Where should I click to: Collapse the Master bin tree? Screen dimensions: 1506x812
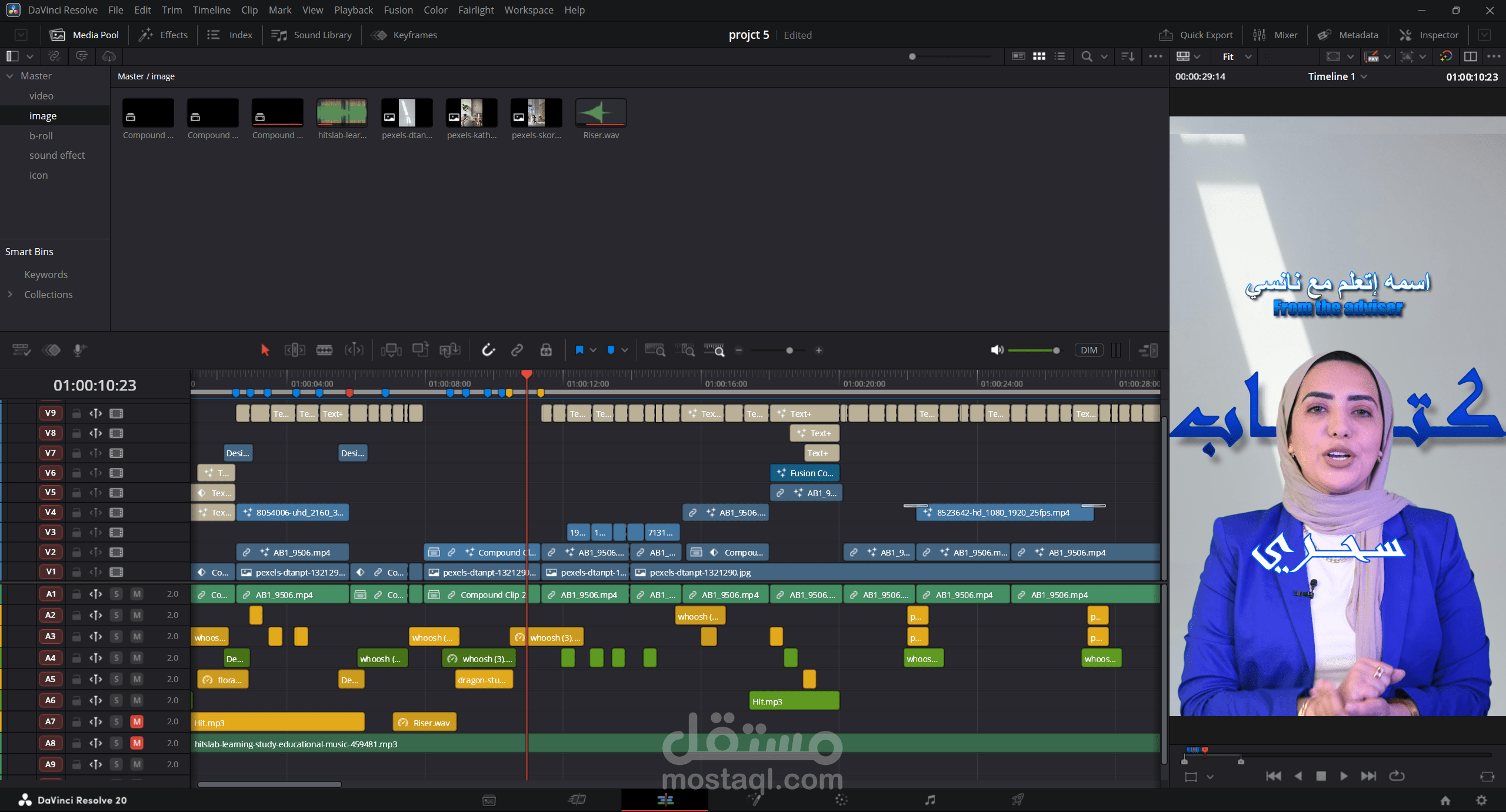pyautogui.click(x=10, y=76)
